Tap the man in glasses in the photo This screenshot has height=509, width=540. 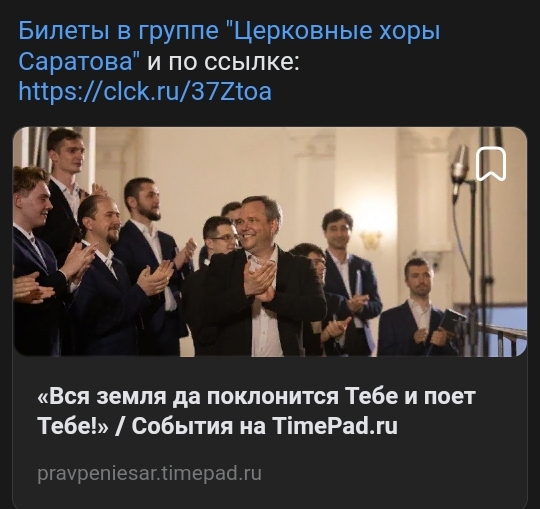click(x=219, y=238)
